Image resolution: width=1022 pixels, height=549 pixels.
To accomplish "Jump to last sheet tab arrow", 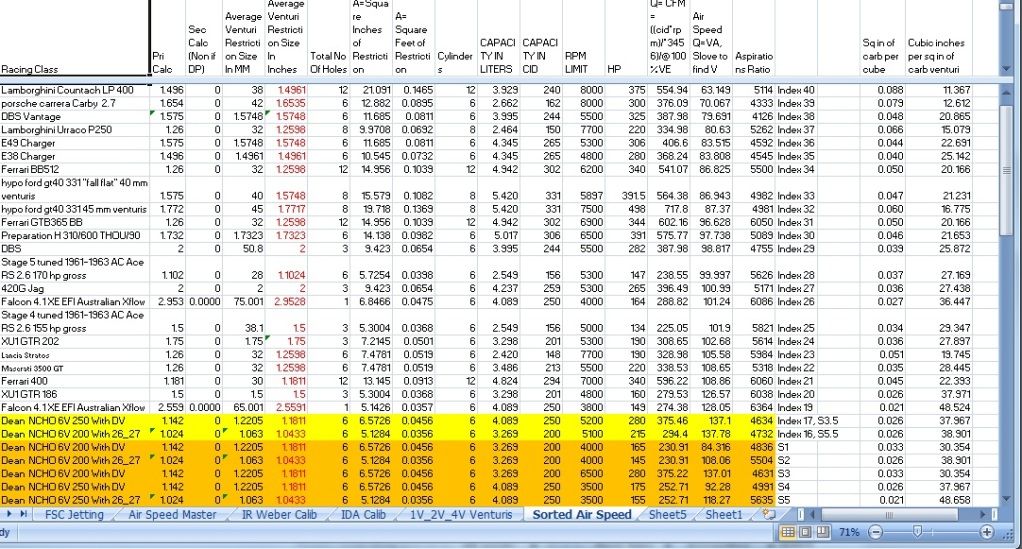I will [x=23, y=514].
